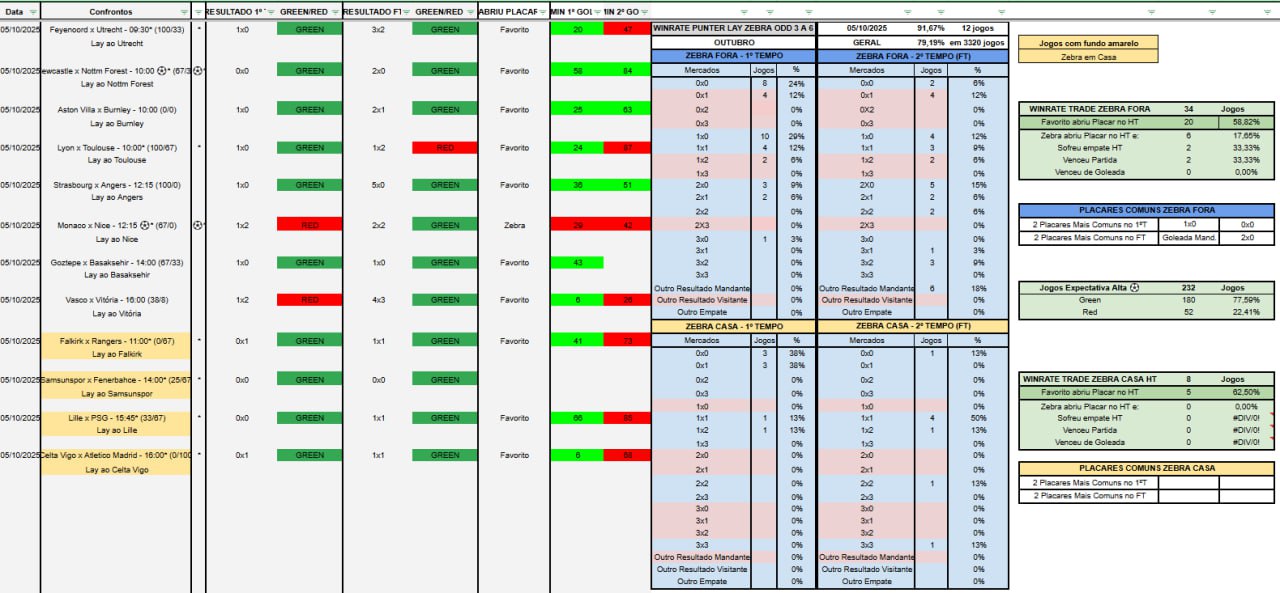The width and height of the screenshot is (1280, 593).
Task: Select the Feyenoord x Utrecht match cell
Action: click(x=116, y=30)
